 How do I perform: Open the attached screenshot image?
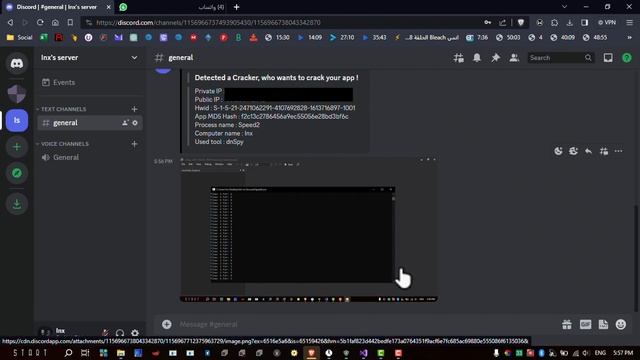[309, 230]
